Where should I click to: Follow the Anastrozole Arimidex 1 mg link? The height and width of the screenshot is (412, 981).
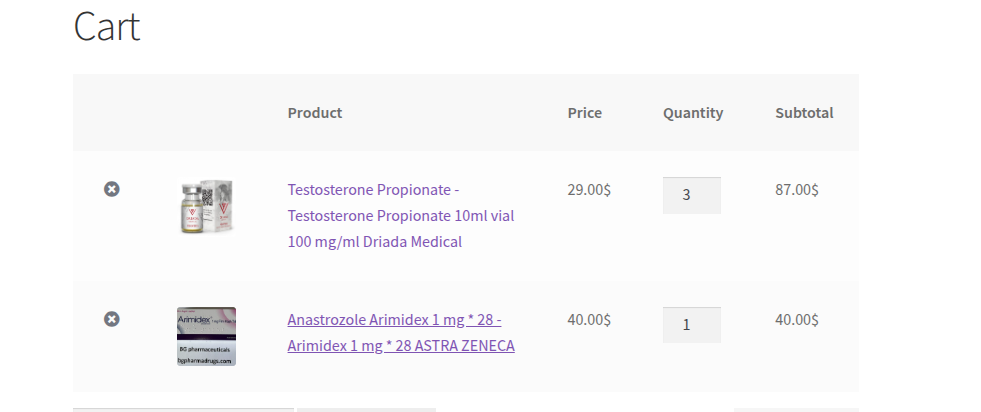click(400, 333)
